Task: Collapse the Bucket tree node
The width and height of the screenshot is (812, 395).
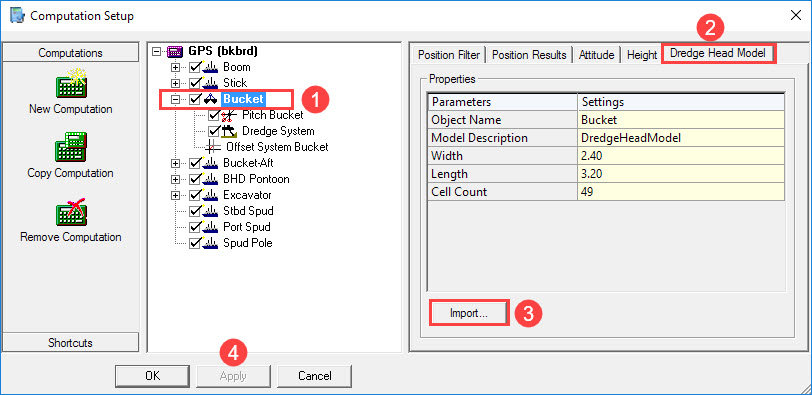Action: (x=176, y=99)
